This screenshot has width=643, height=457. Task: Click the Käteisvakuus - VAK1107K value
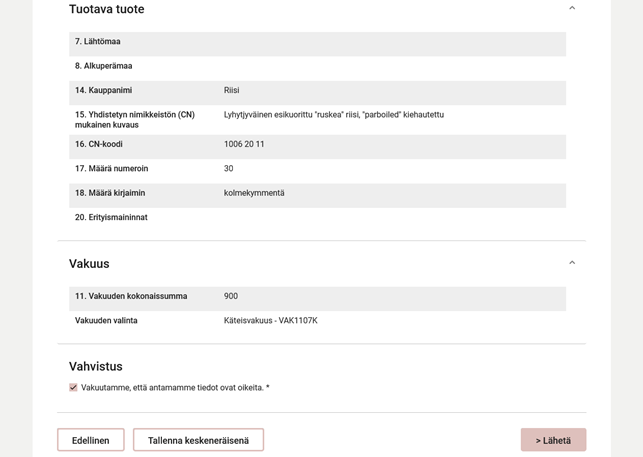270,321
